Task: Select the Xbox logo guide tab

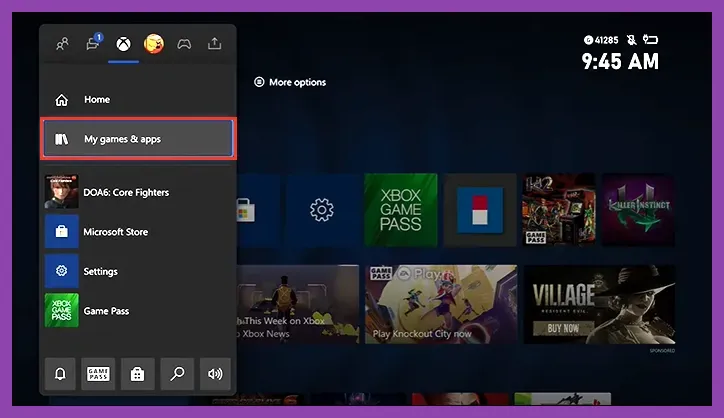Action: pos(123,44)
